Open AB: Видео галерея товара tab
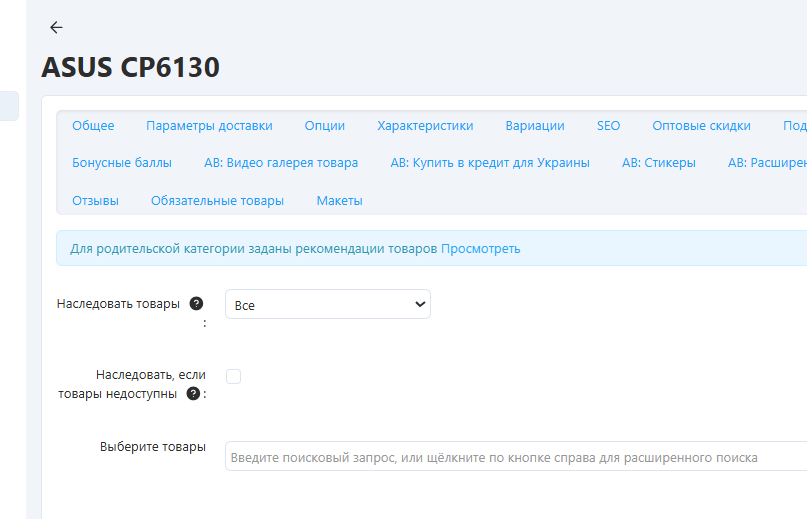 tap(281, 163)
